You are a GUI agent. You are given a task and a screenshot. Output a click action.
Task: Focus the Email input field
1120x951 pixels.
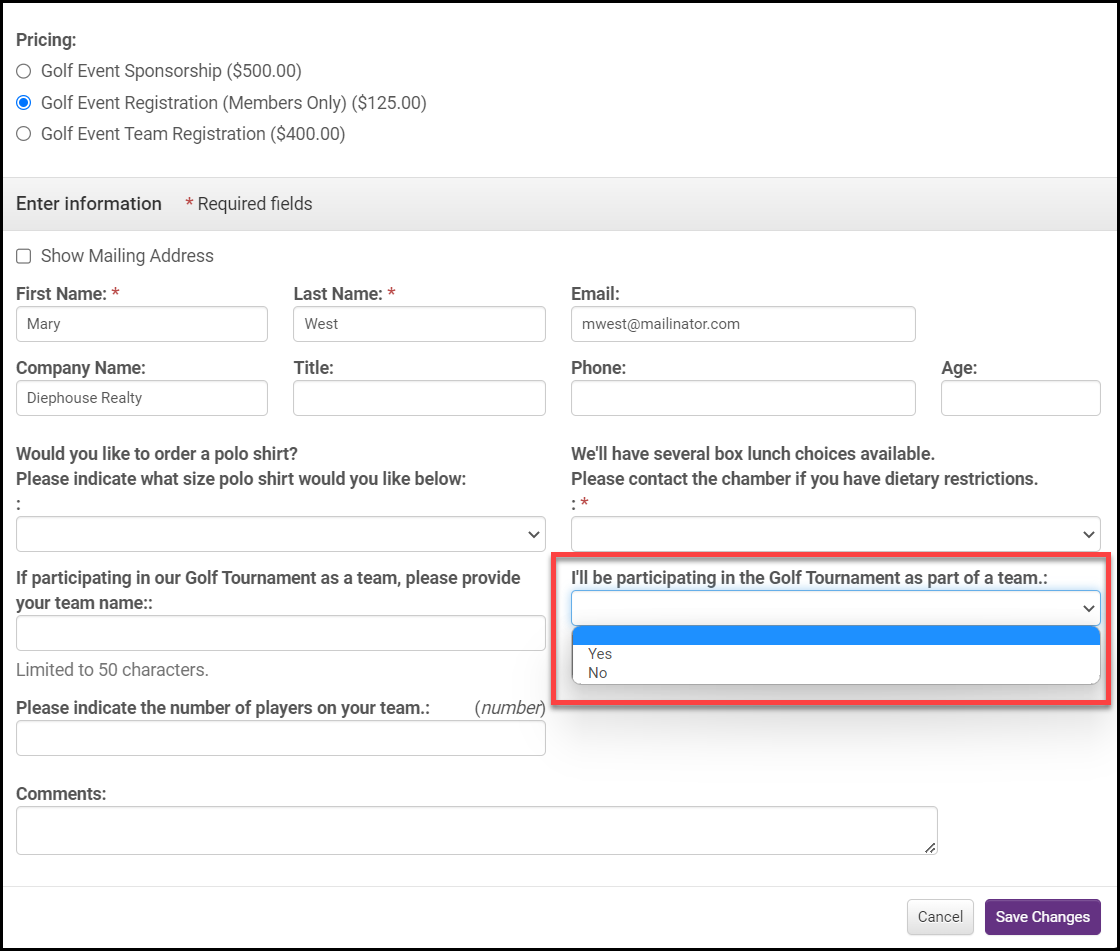coord(742,324)
